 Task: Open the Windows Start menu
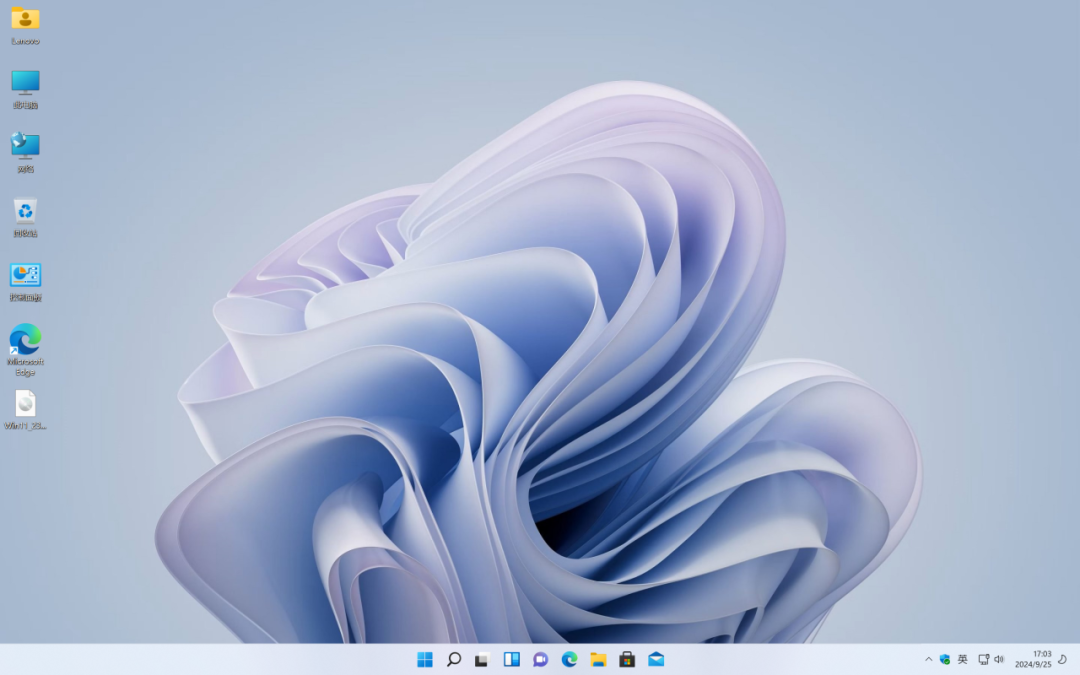click(425, 660)
